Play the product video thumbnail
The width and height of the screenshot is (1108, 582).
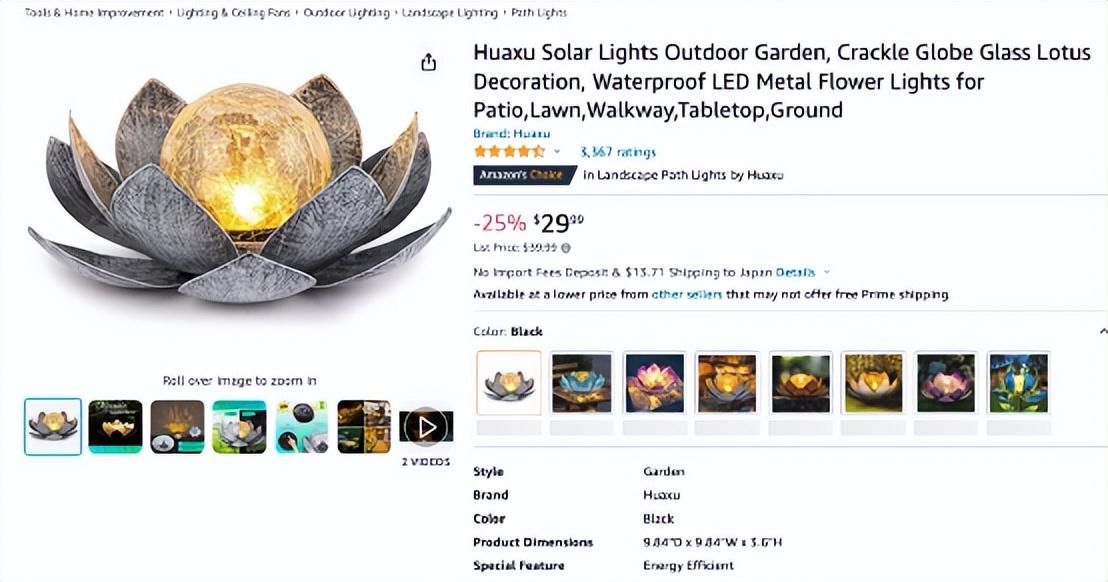click(426, 427)
